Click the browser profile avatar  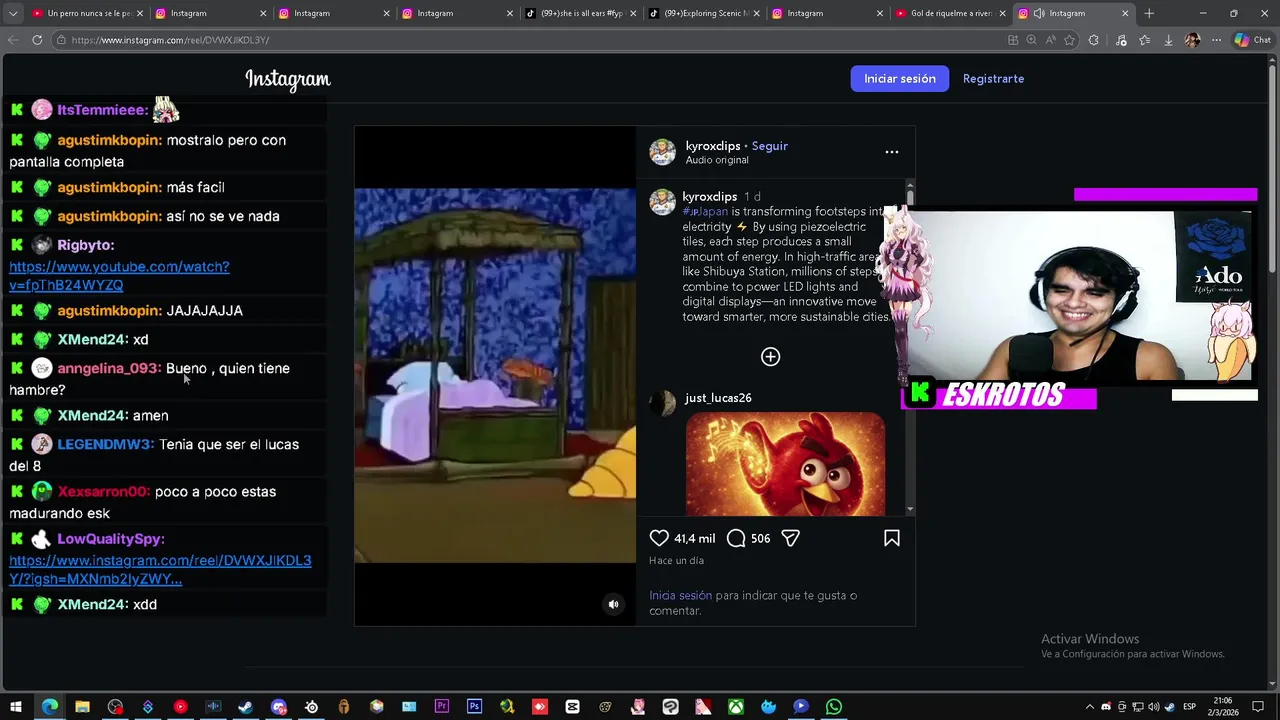click(1192, 40)
